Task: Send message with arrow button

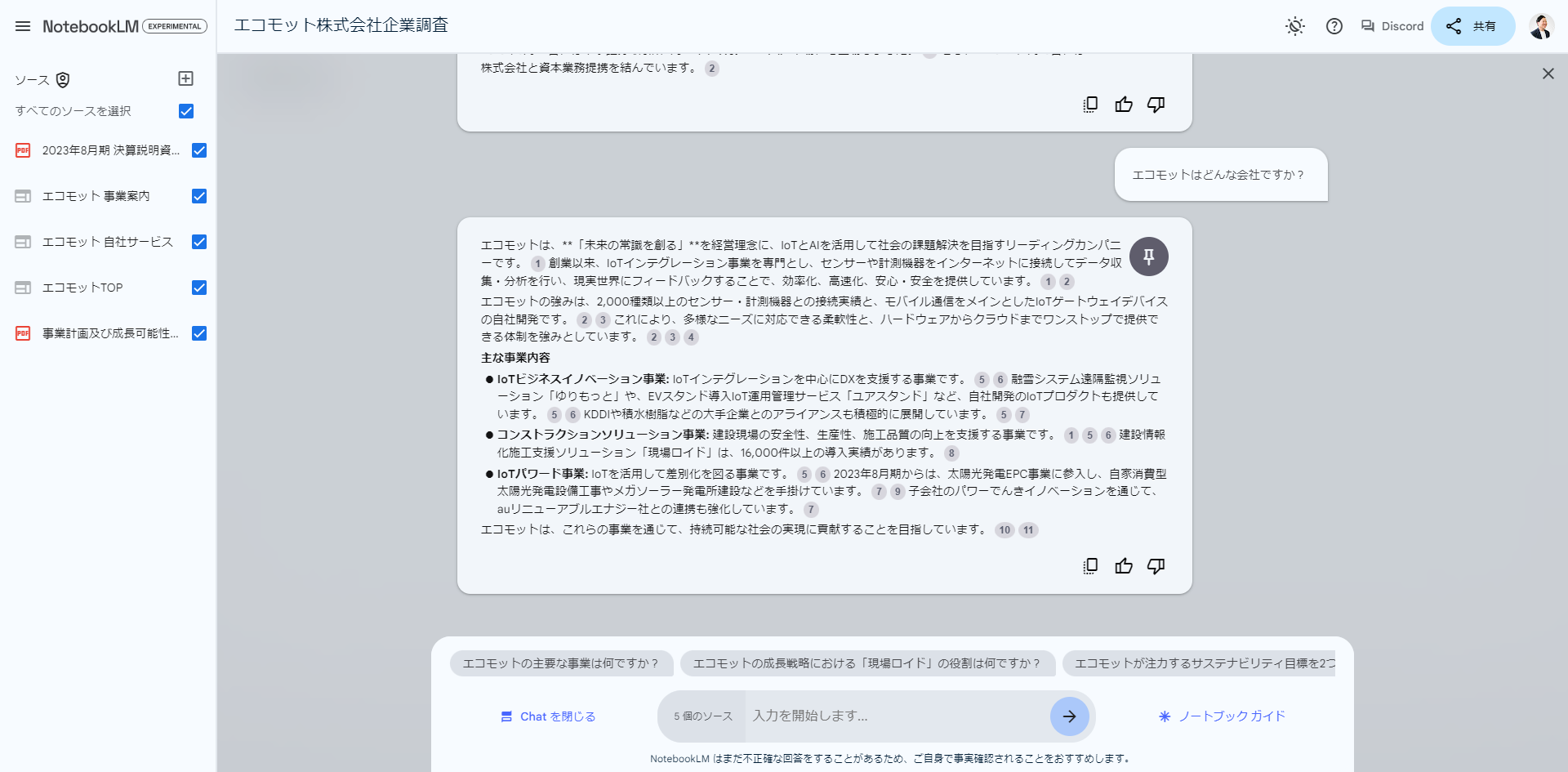Action: click(1070, 716)
